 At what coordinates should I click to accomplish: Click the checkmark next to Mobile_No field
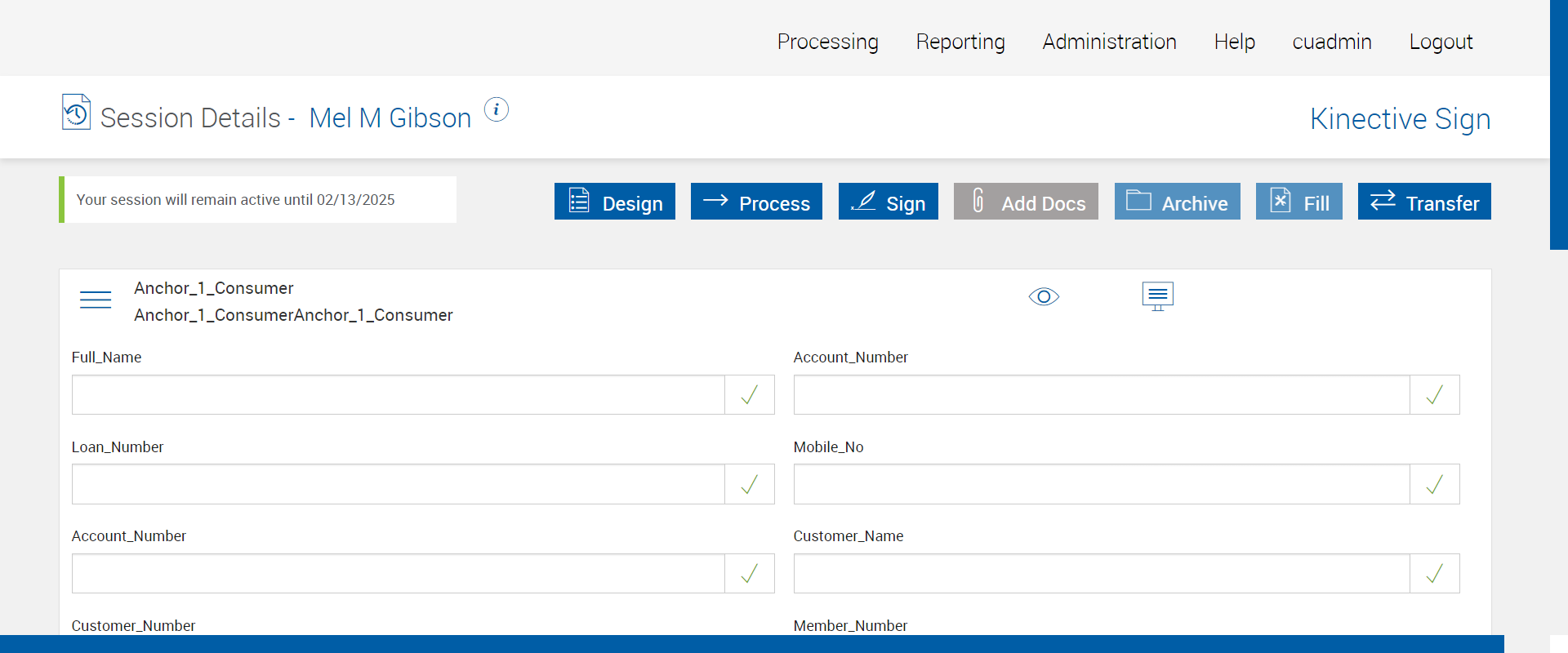1435,485
